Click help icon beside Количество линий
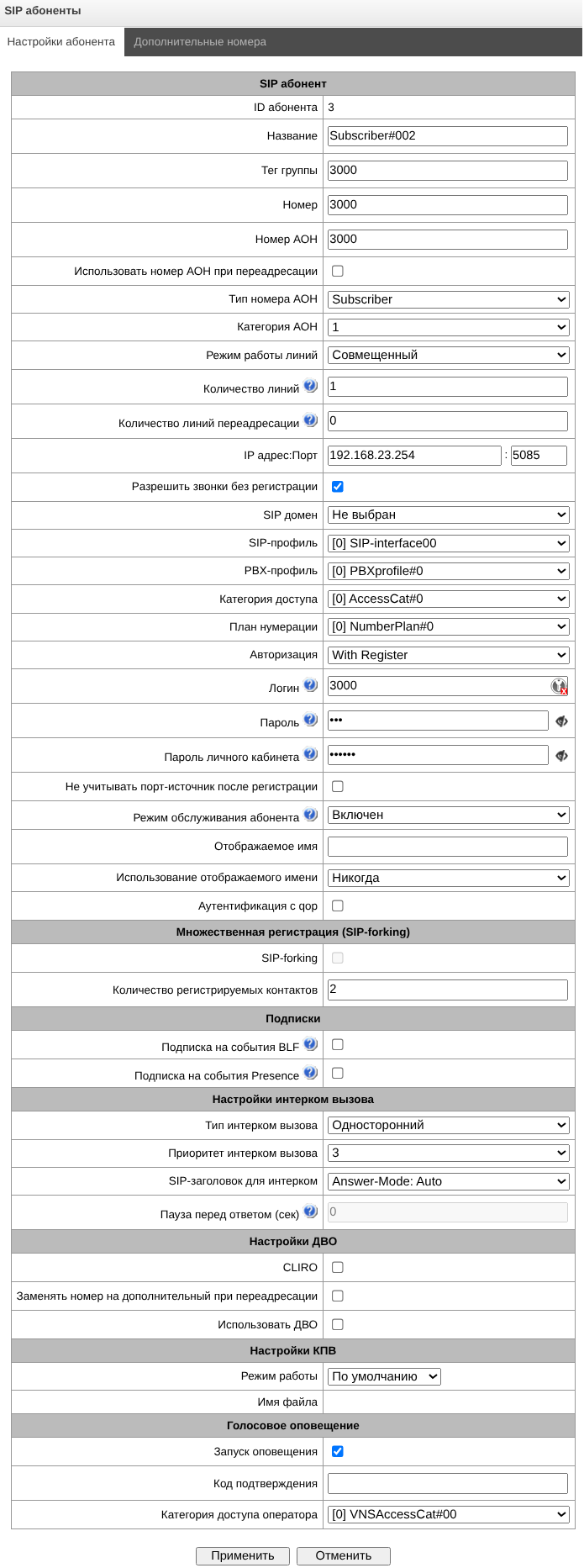This screenshot has height=1568, width=584. (310, 387)
